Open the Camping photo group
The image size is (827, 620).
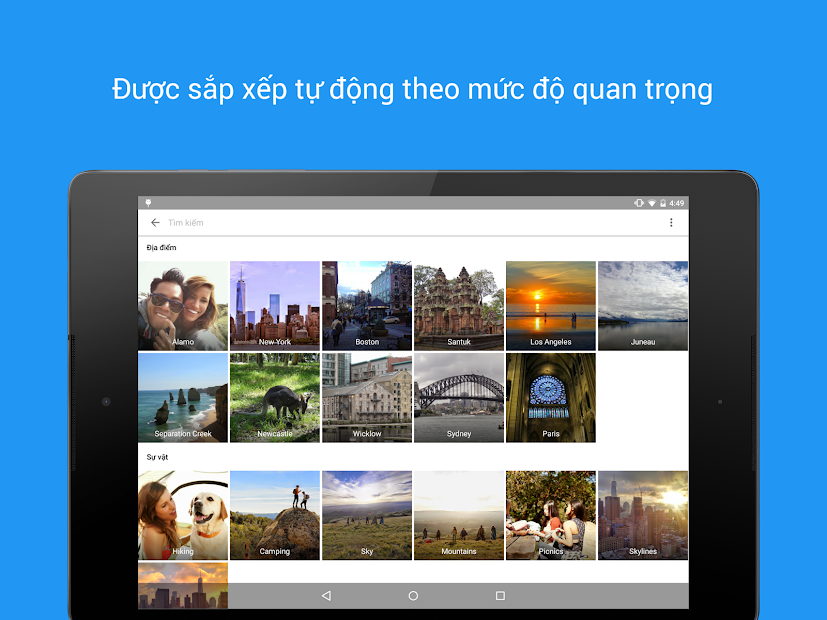point(275,515)
